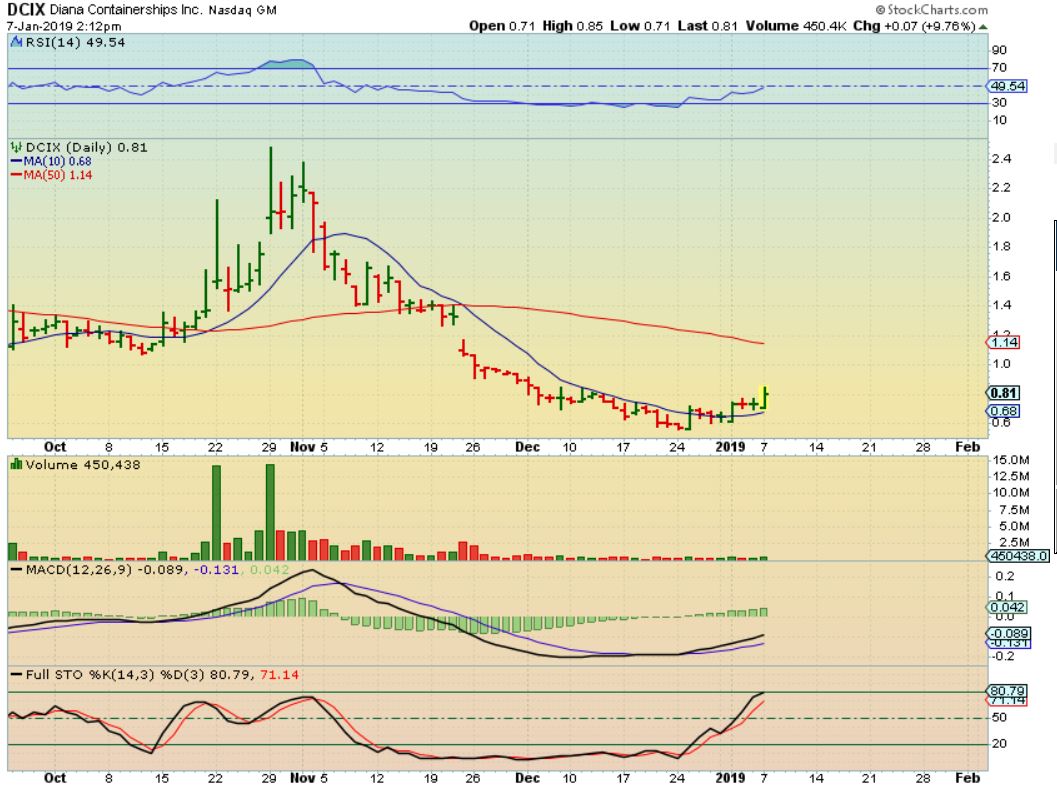Open the StockCharts.com attribution link
The width and height of the screenshot is (1057, 786).
click(x=932, y=9)
